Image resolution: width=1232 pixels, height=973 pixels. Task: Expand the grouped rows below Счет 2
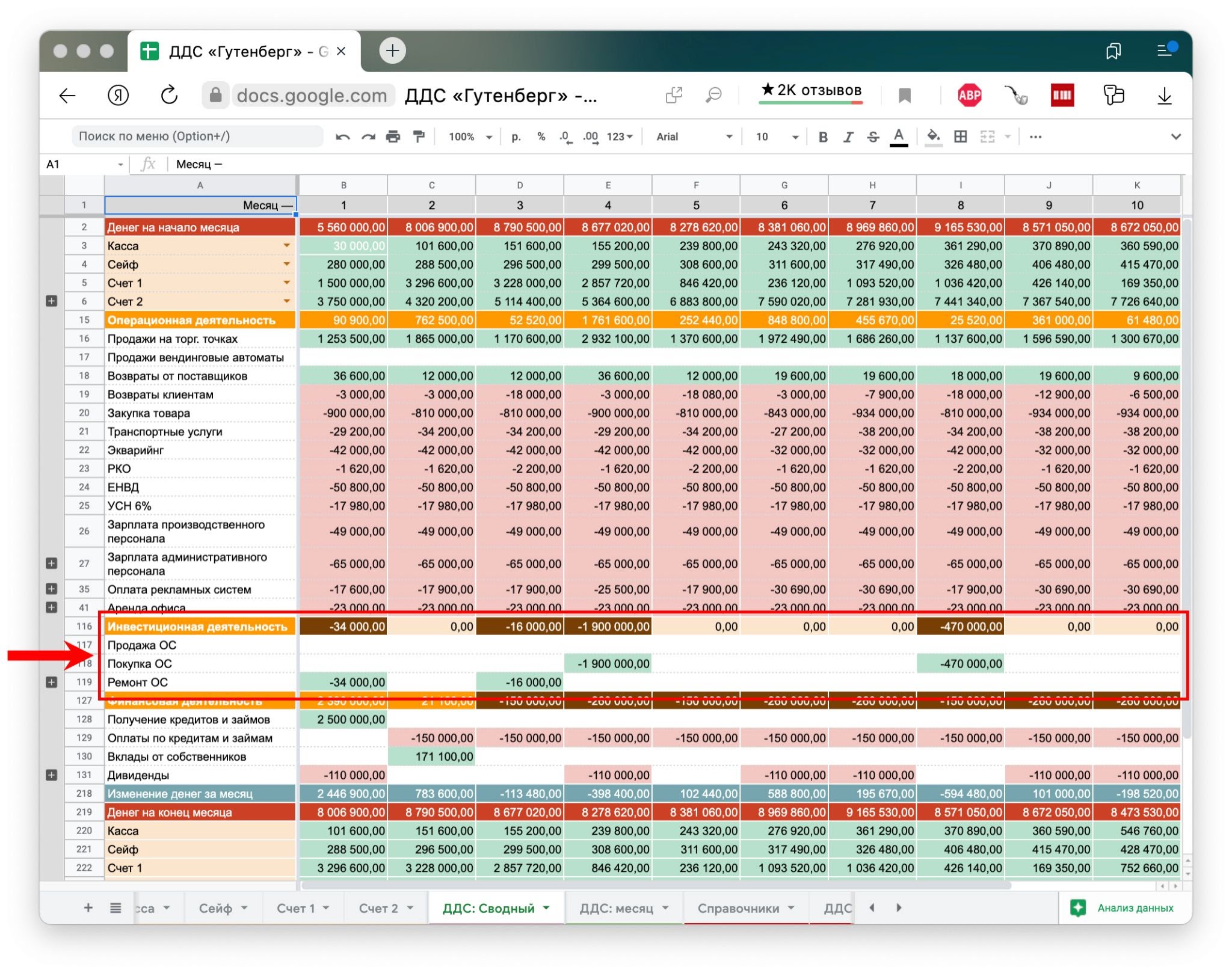pyautogui.click(x=52, y=301)
